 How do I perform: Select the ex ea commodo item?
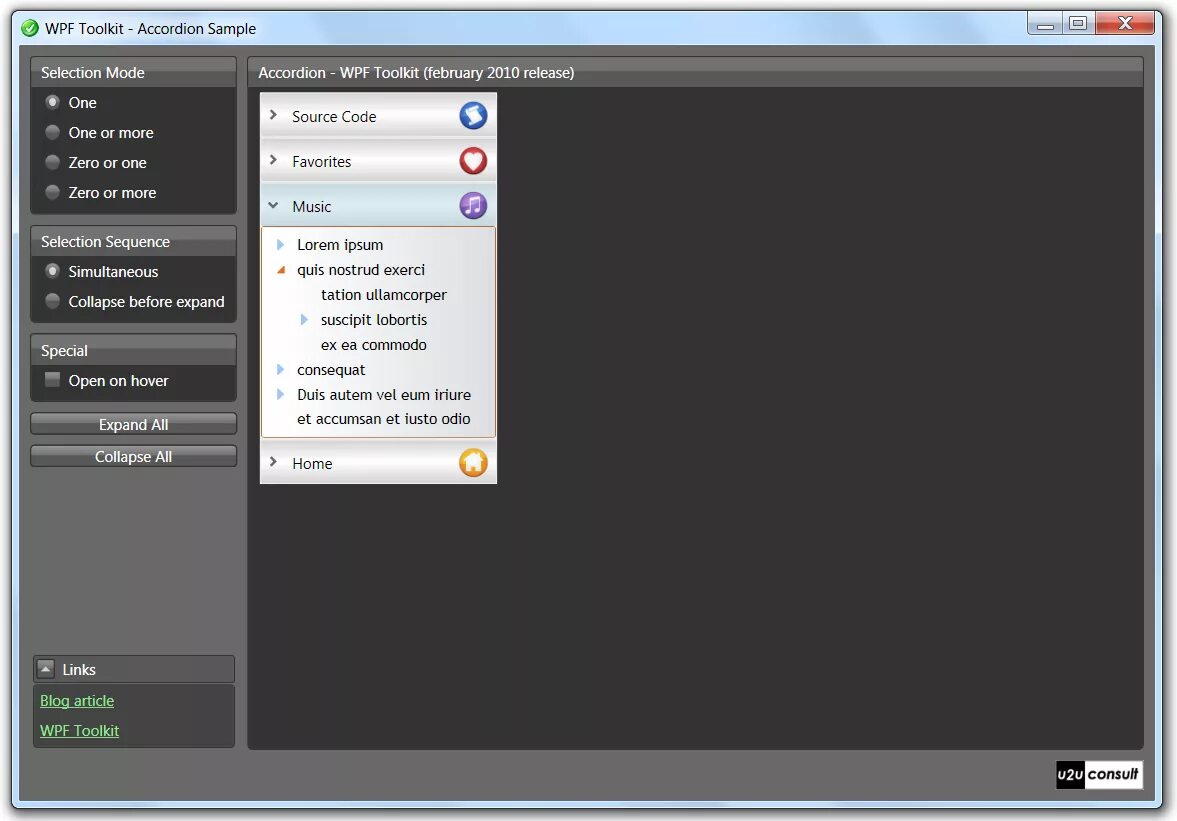[x=374, y=344]
